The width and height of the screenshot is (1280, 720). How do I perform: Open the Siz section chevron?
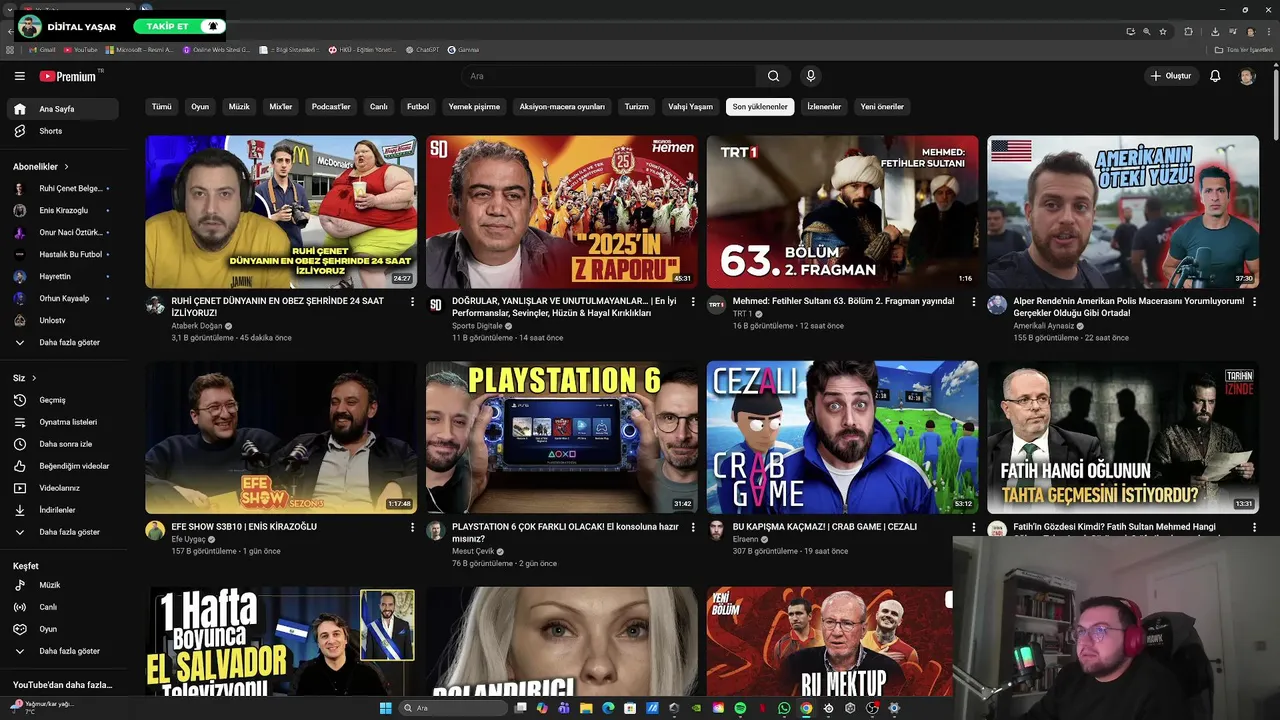tap(33, 378)
